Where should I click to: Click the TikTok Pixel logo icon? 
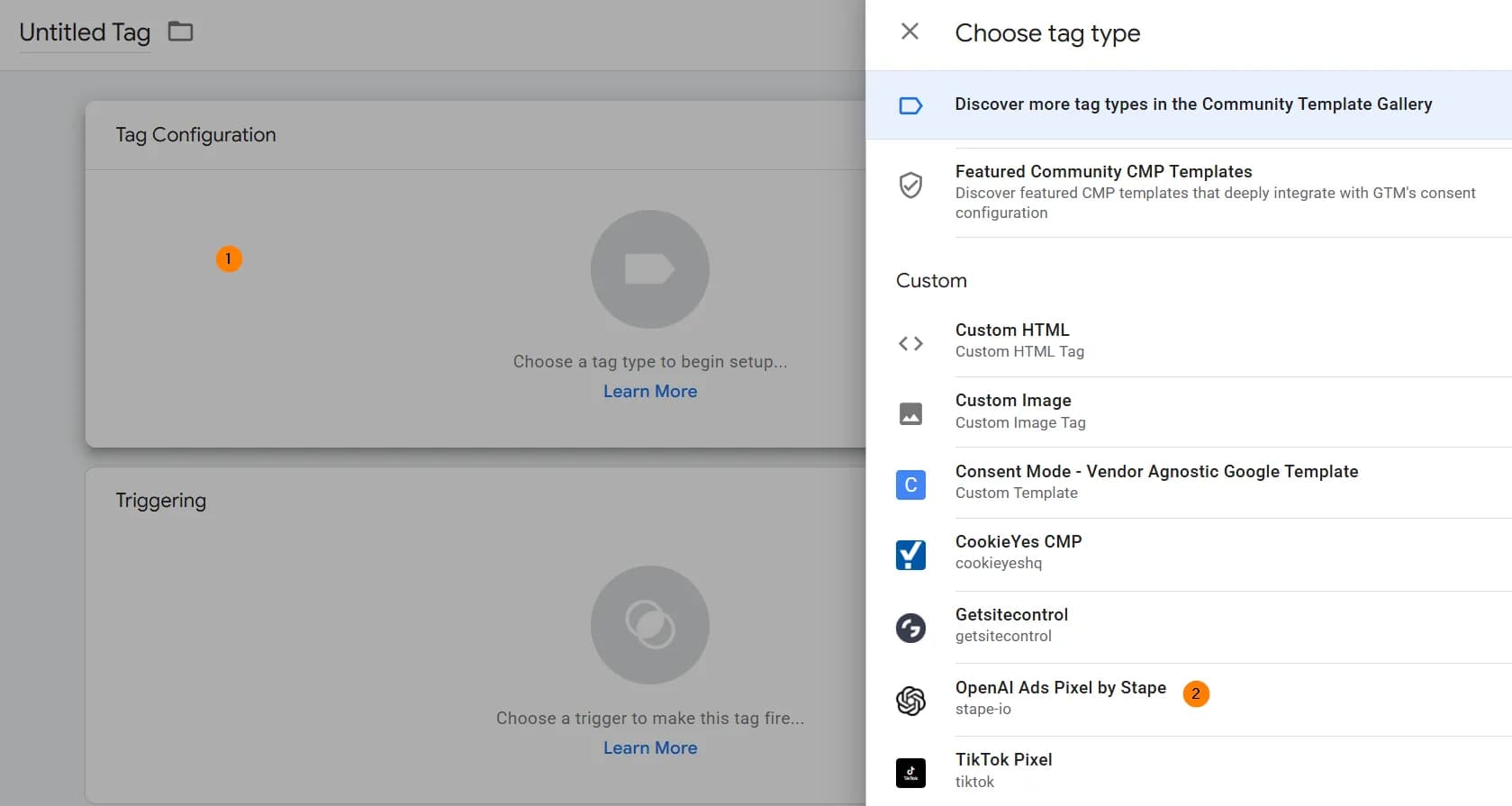coord(910,773)
